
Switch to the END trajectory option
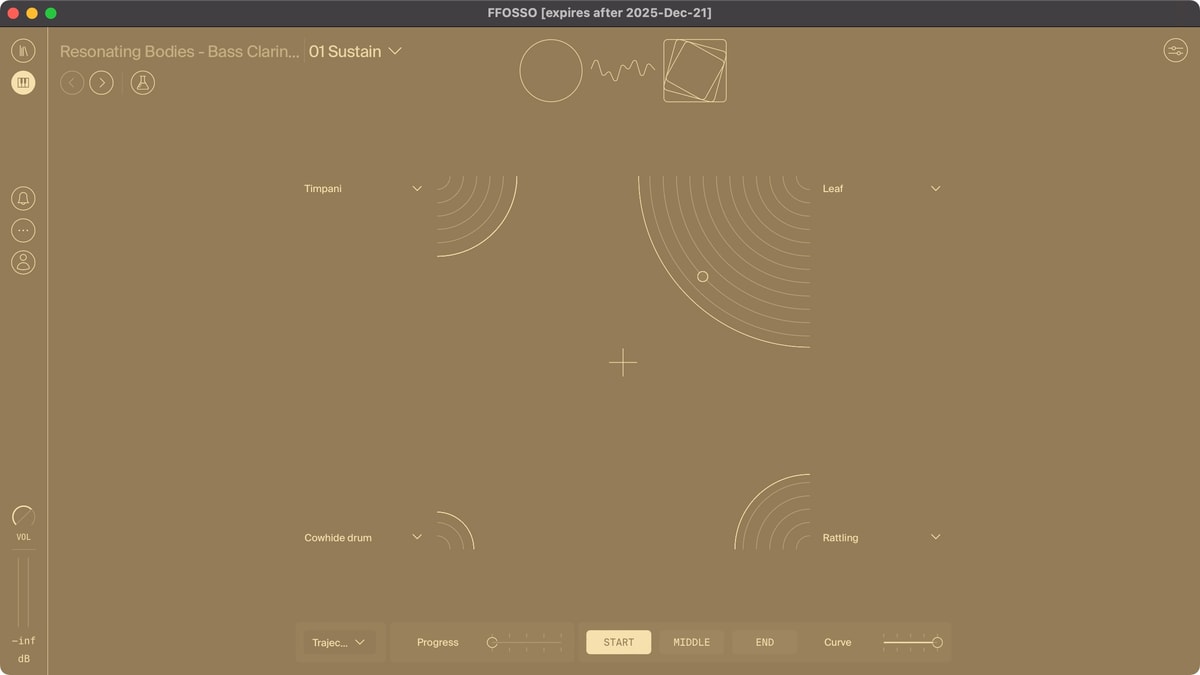[764, 642]
